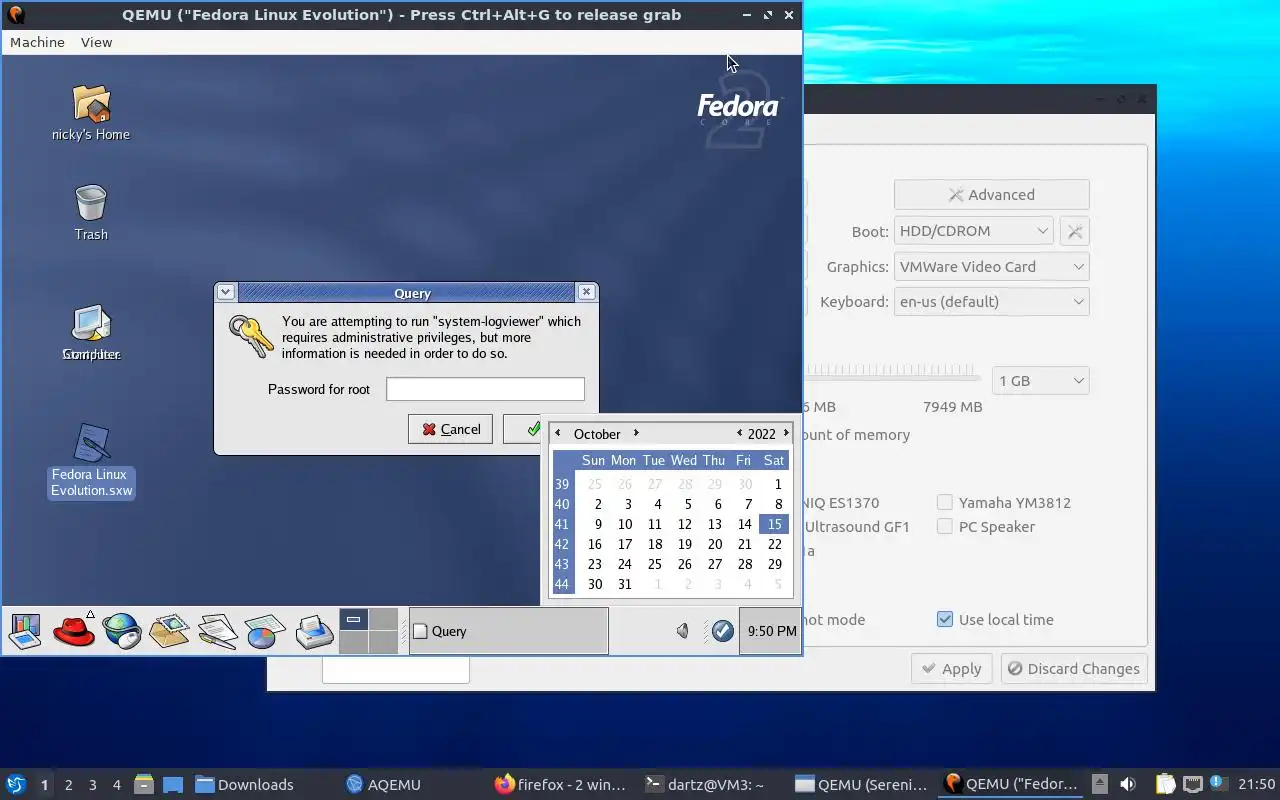Open the window menu arrow on Query dialog

coord(226,292)
